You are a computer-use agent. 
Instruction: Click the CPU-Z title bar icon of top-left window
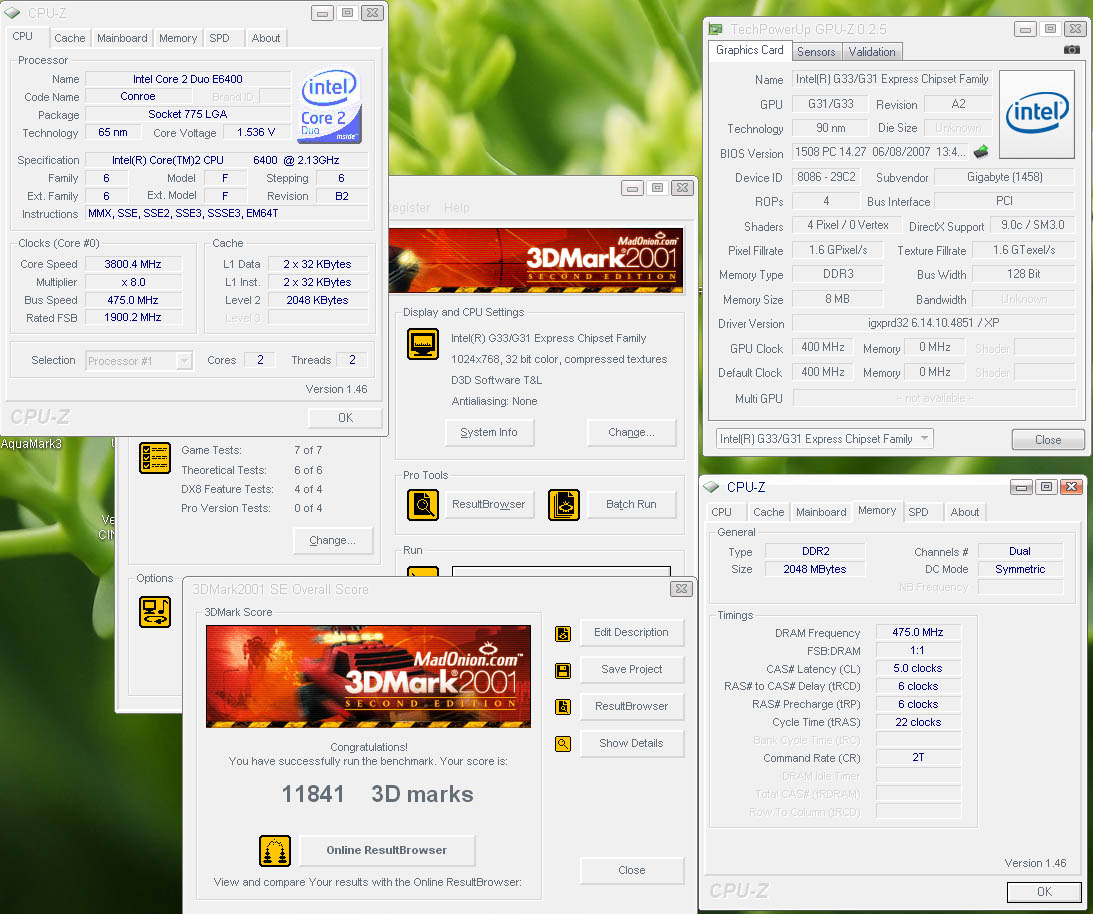12,13
